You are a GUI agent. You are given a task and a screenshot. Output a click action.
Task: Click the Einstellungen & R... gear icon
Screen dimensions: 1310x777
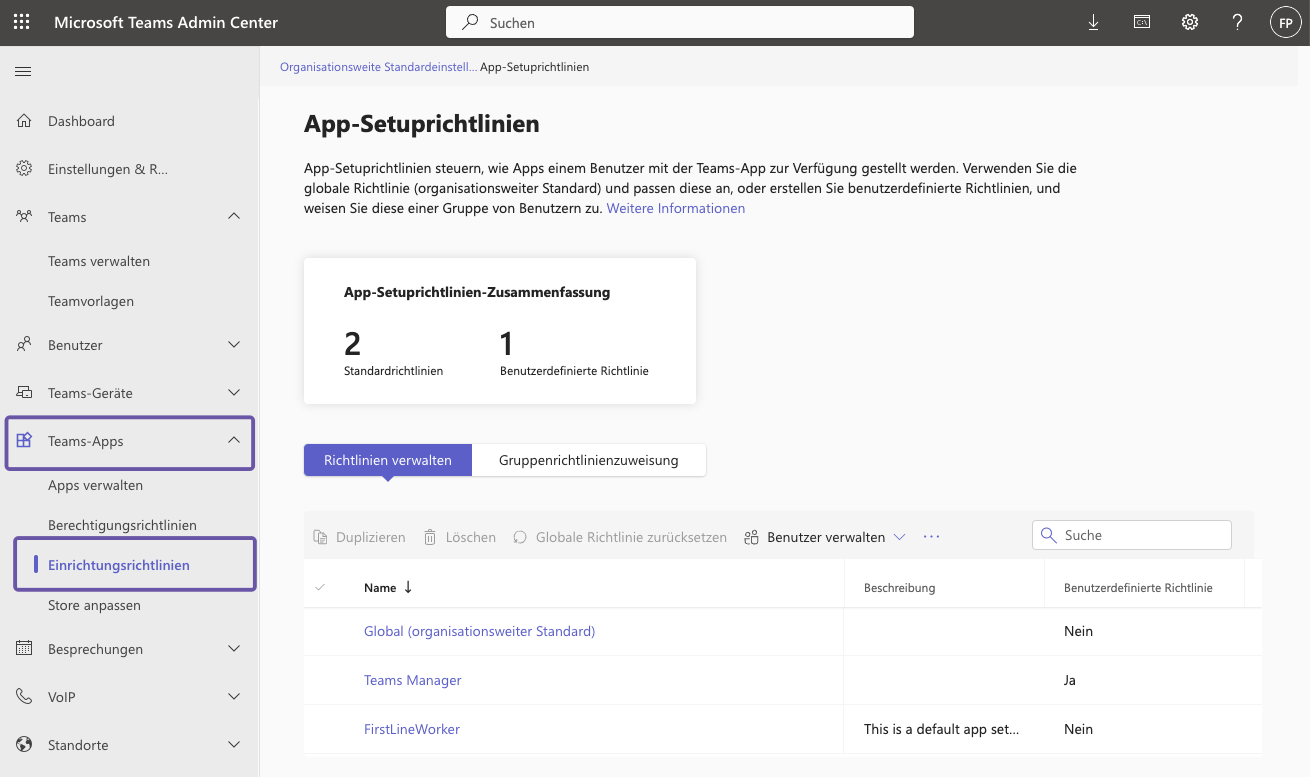(x=25, y=169)
